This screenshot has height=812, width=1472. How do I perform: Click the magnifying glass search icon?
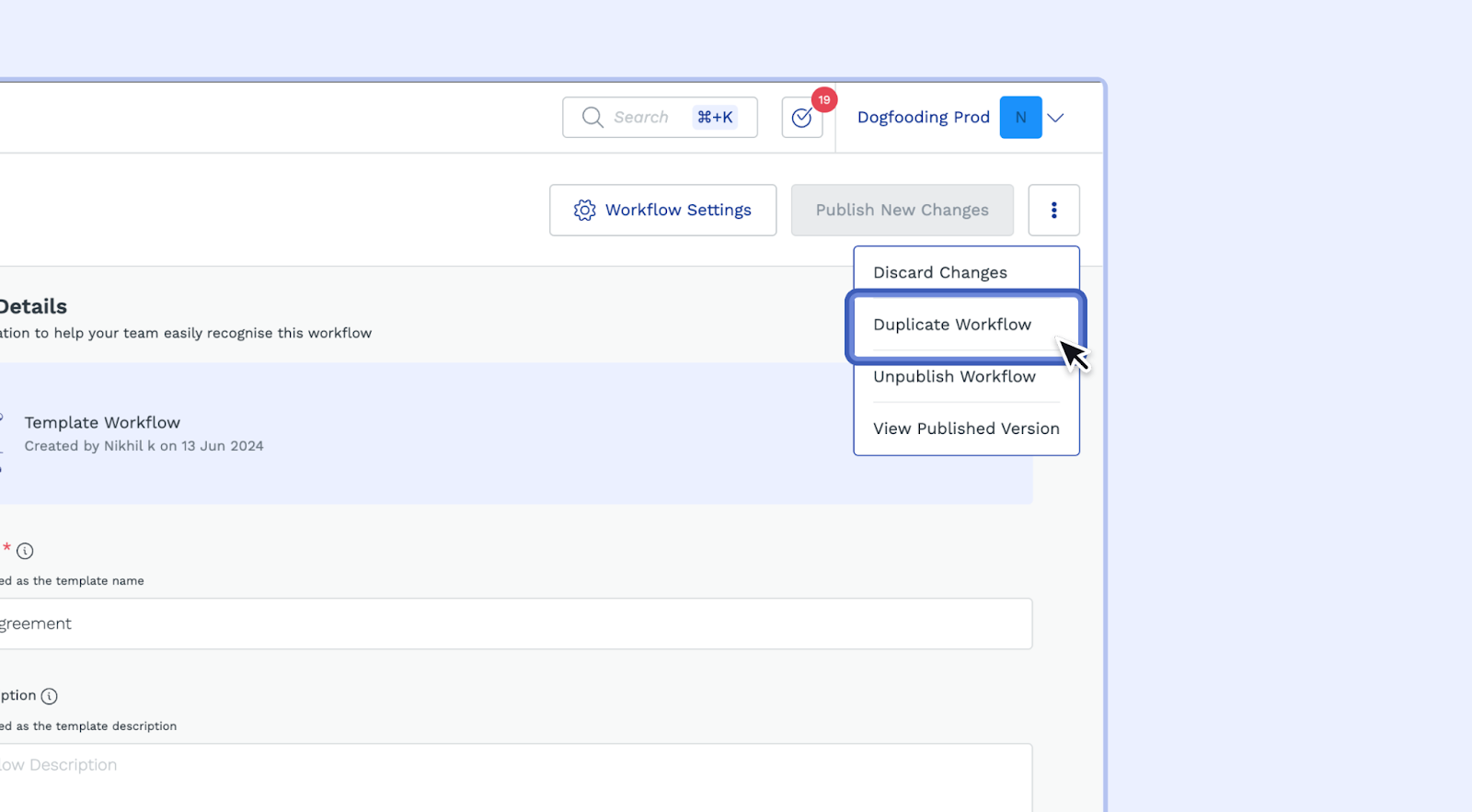[x=592, y=118]
